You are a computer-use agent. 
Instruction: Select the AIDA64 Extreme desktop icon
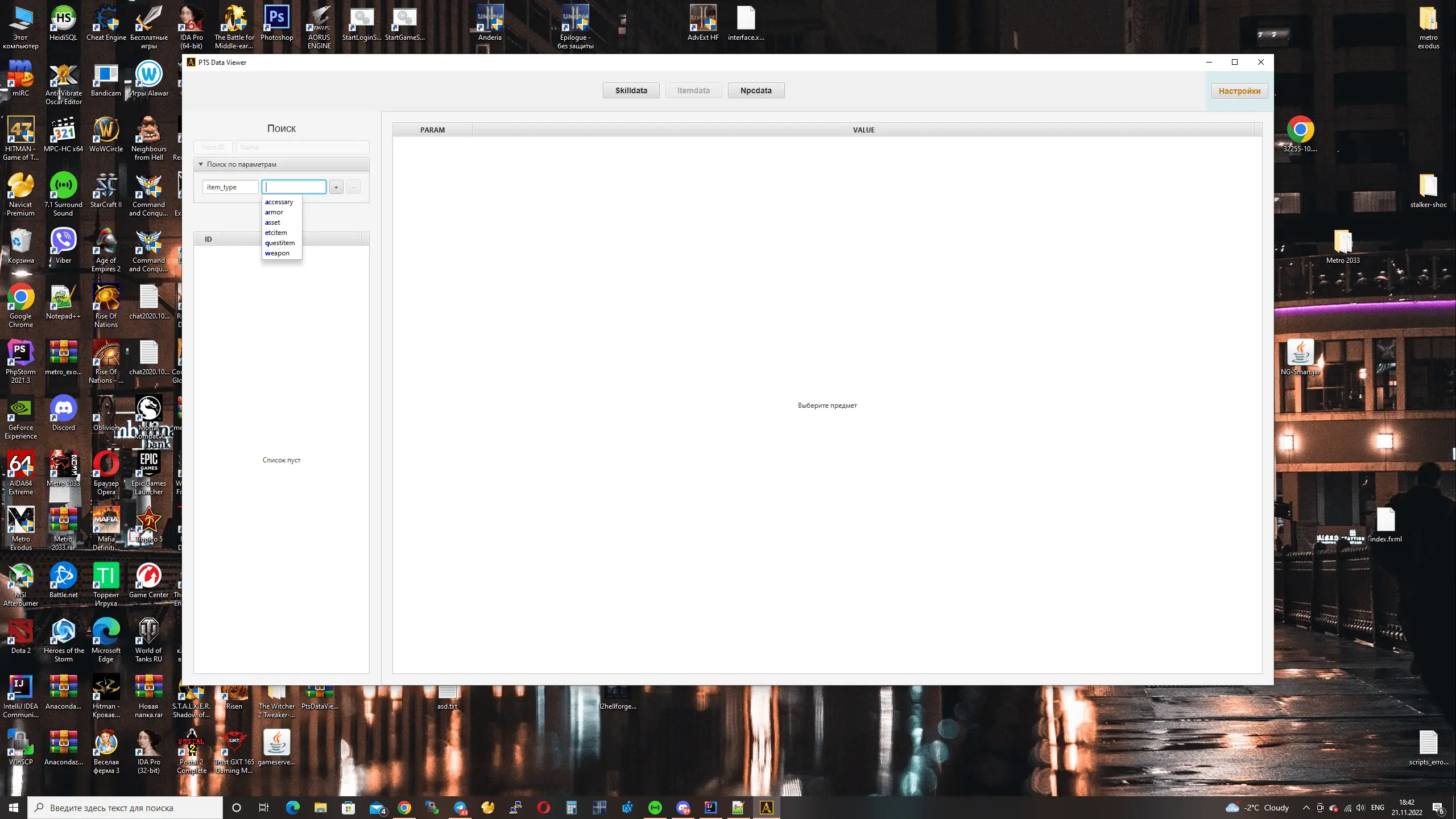[20, 473]
